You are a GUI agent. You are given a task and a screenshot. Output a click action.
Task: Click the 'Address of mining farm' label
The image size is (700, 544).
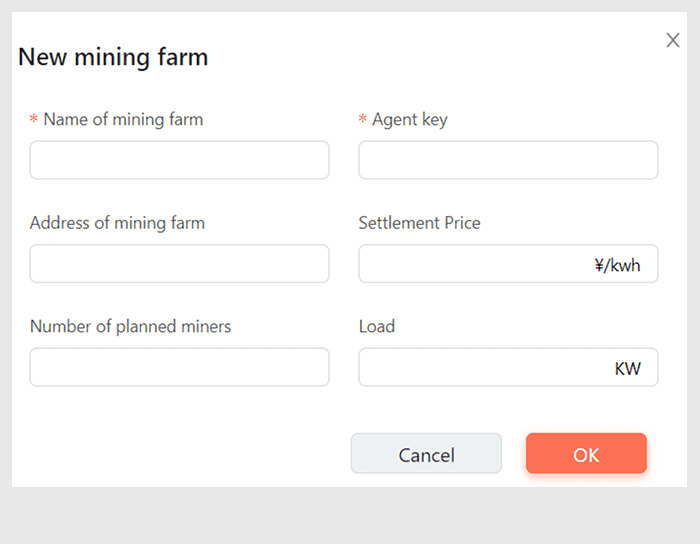(117, 223)
